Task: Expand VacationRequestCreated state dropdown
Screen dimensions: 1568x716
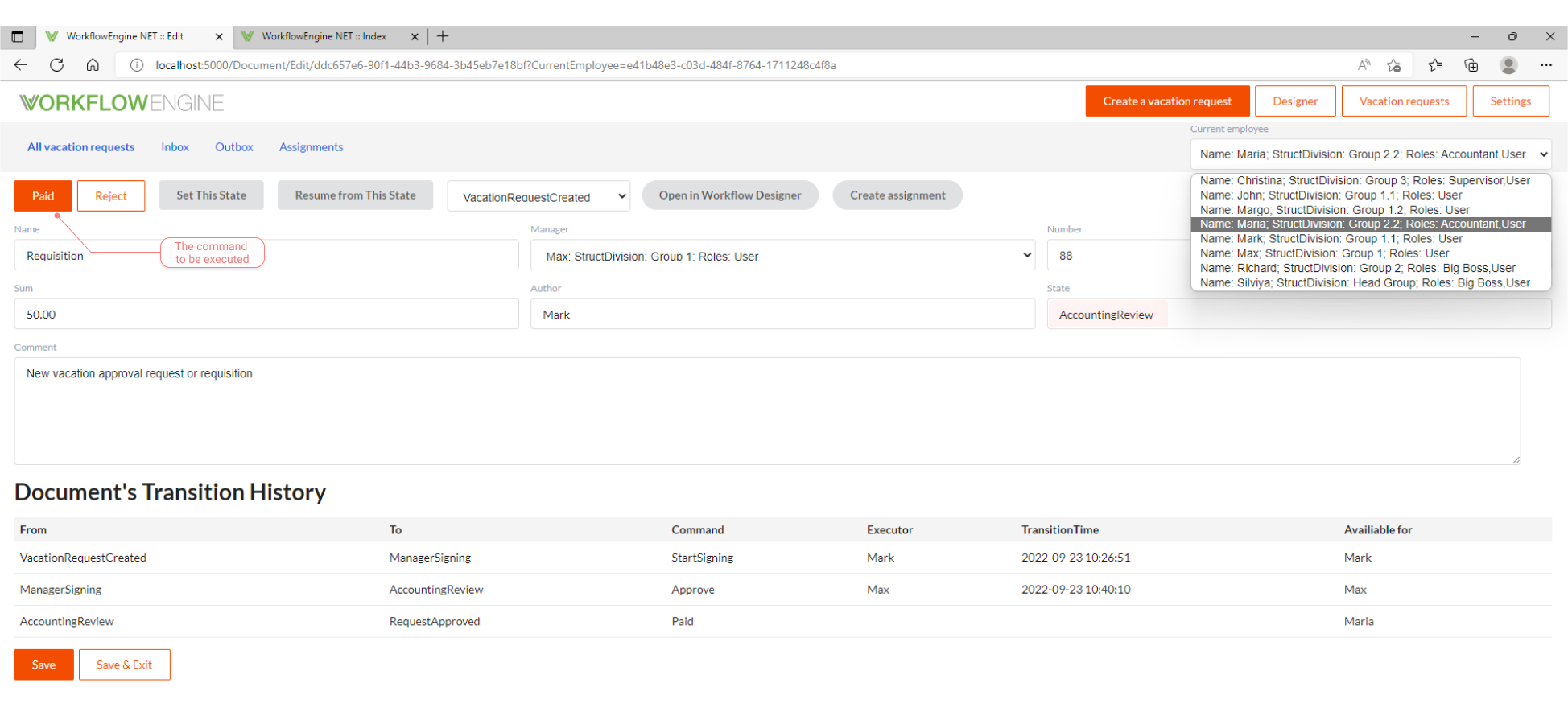Action: coord(538,196)
